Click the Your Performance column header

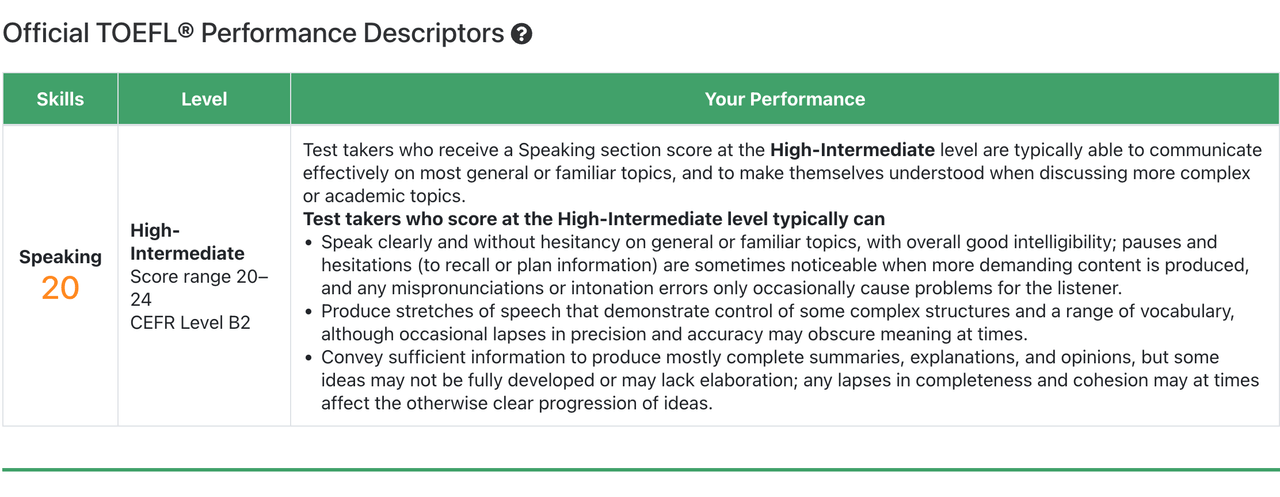click(784, 99)
